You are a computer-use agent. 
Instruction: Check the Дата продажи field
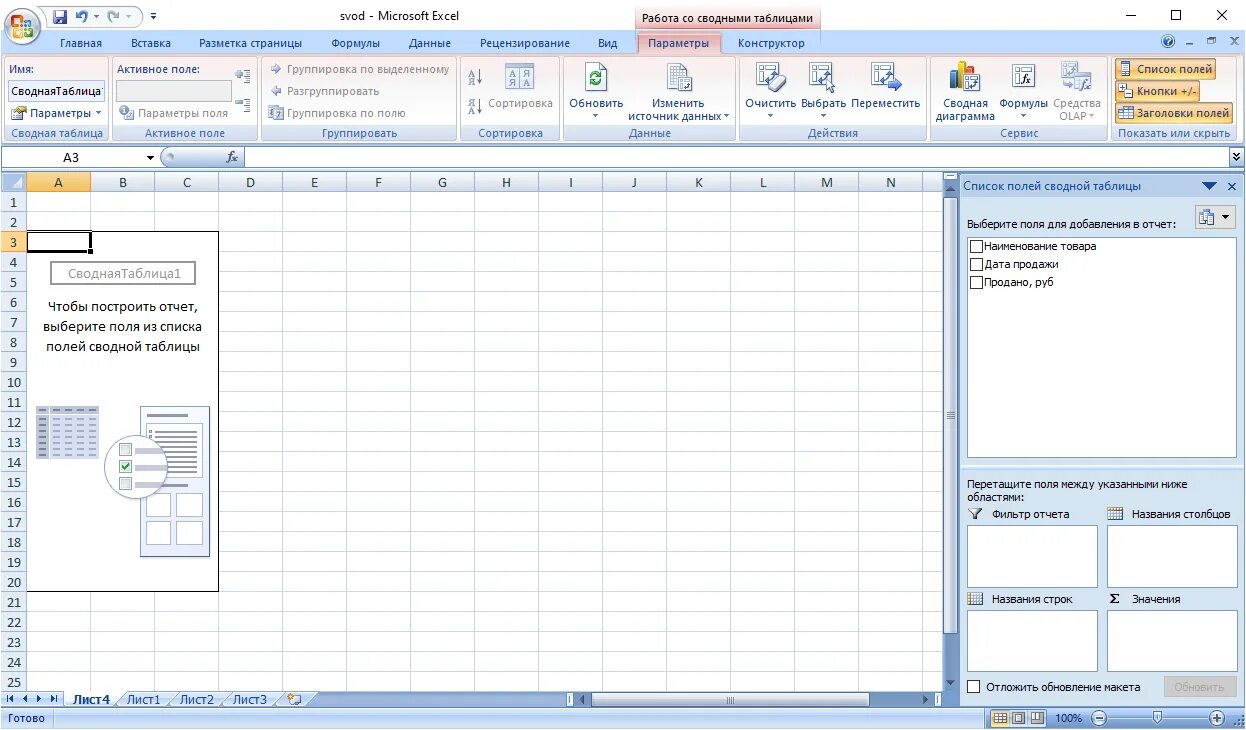click(x=976, y=264)
